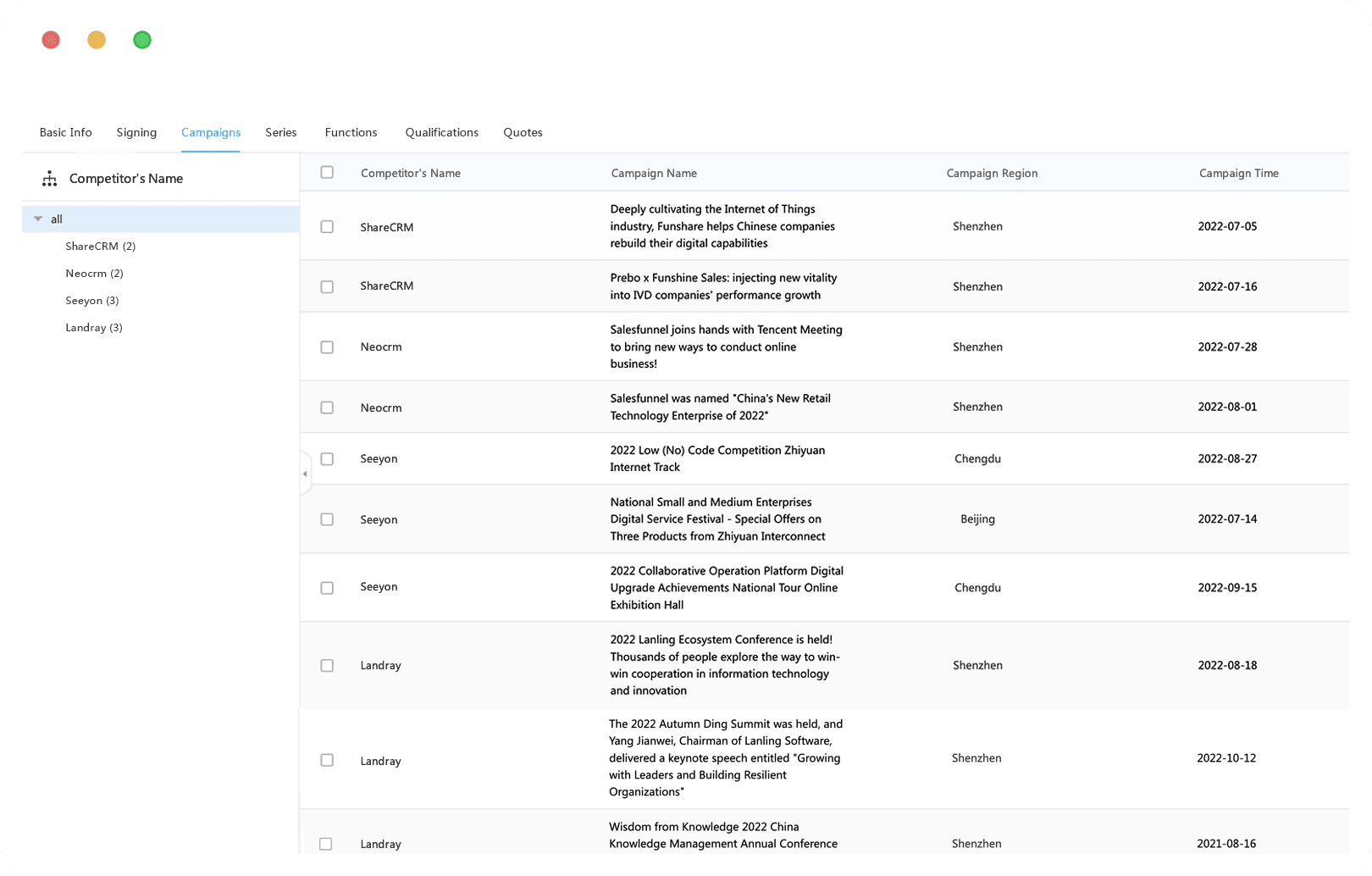Go to the Signing tab
Image resolution: width=1372 pixels, height=876 pixels.
136,132
